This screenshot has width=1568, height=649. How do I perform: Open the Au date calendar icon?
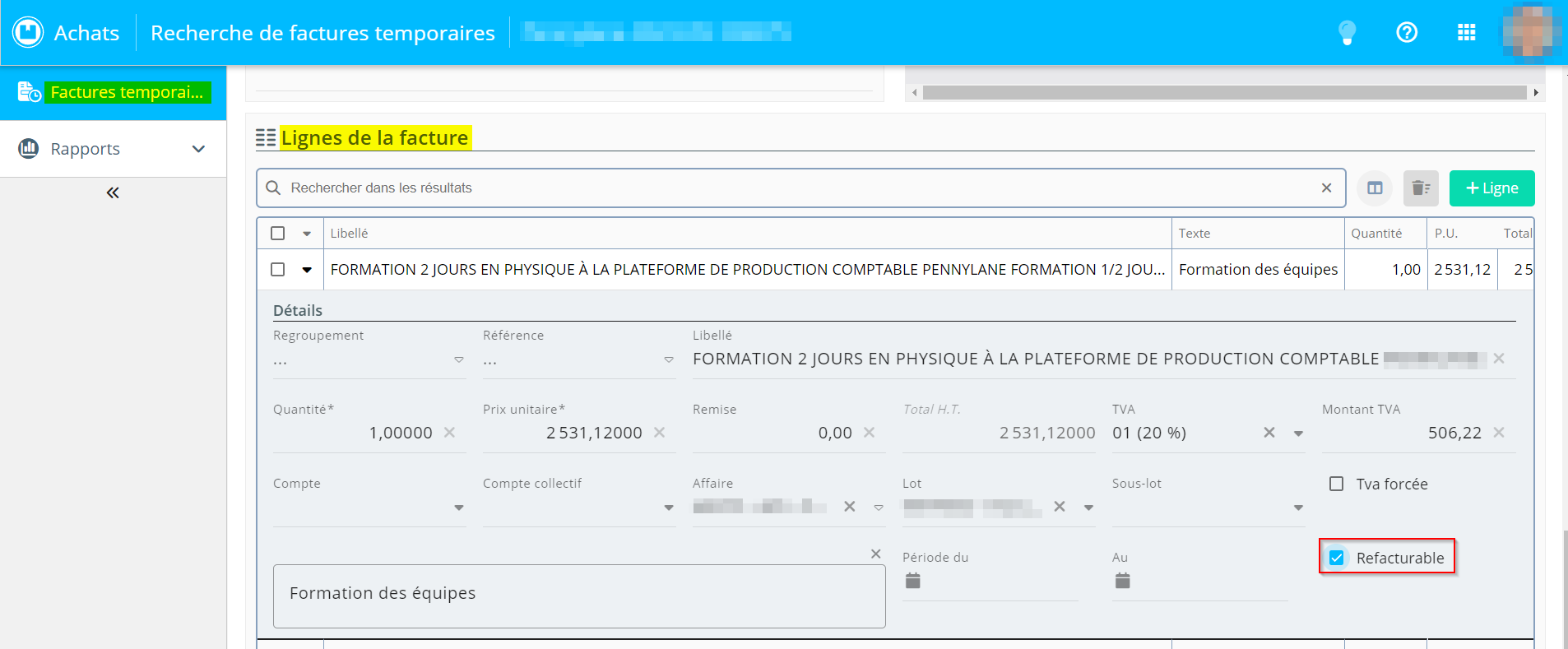pos(1122,581)
